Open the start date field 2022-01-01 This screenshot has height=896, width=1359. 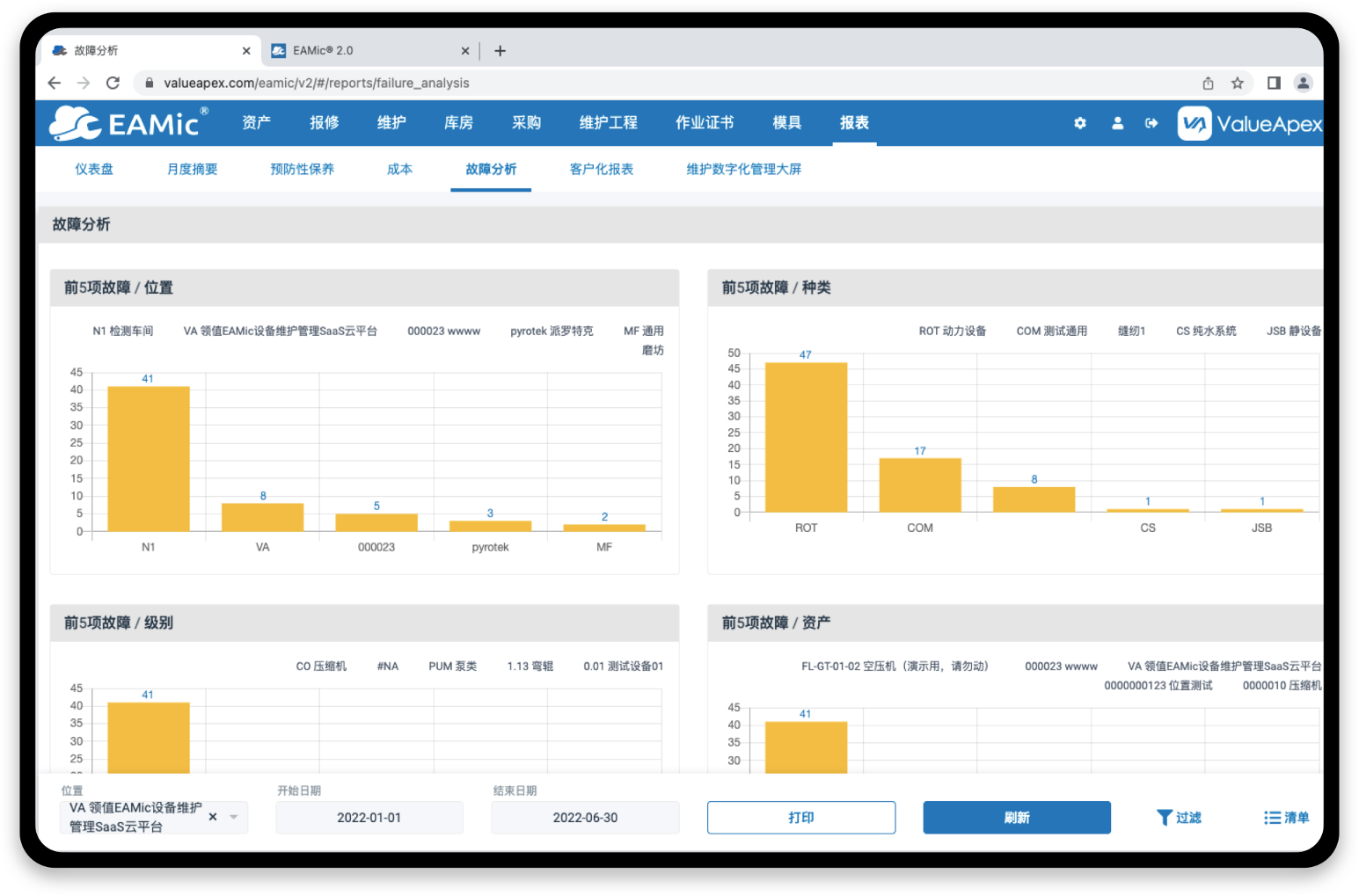pos(369,817)
